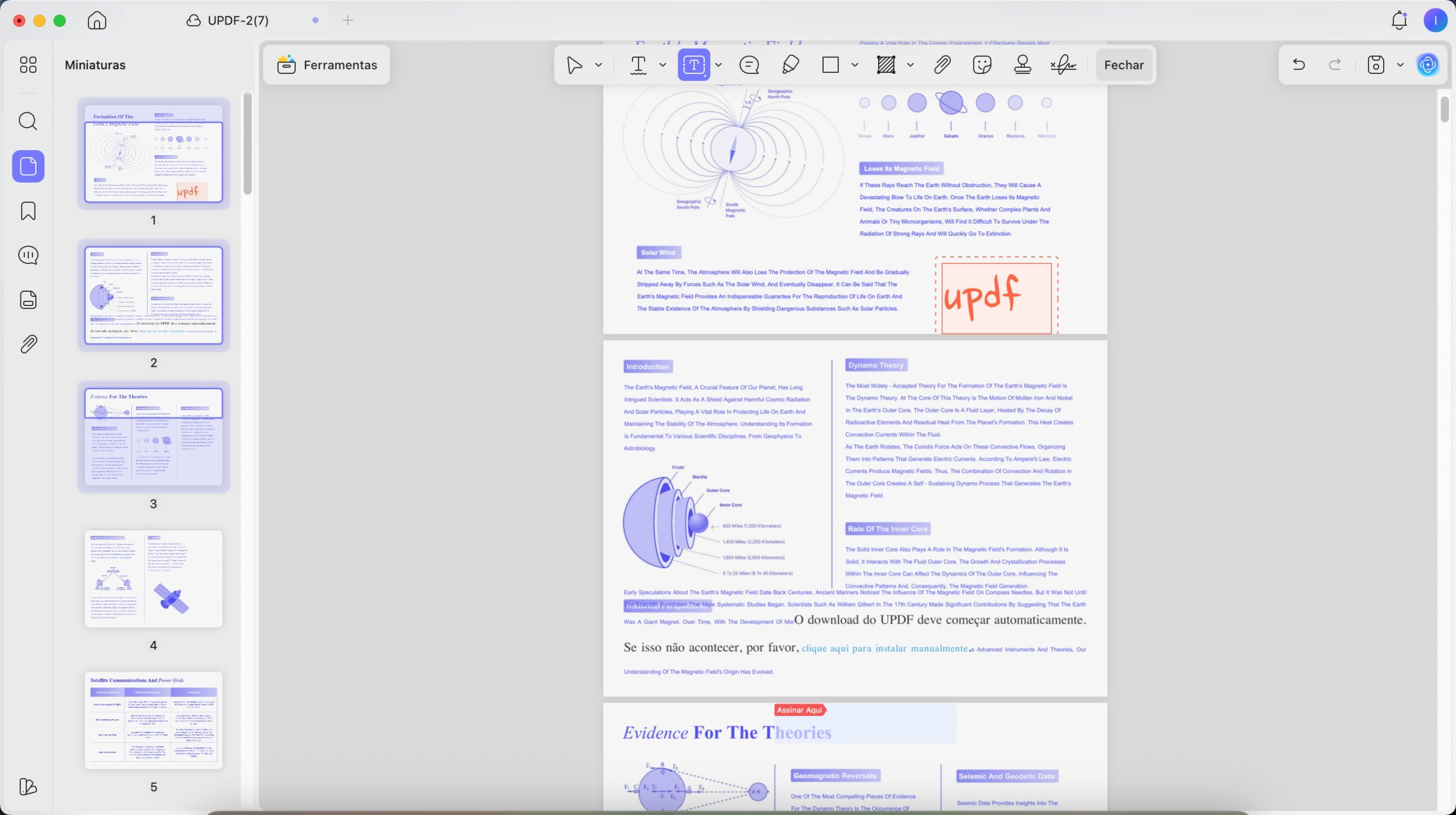This screenshot has height=815, width=1456.
Task: Open the Search panel in left sidebar
Action: click(28, 121)
